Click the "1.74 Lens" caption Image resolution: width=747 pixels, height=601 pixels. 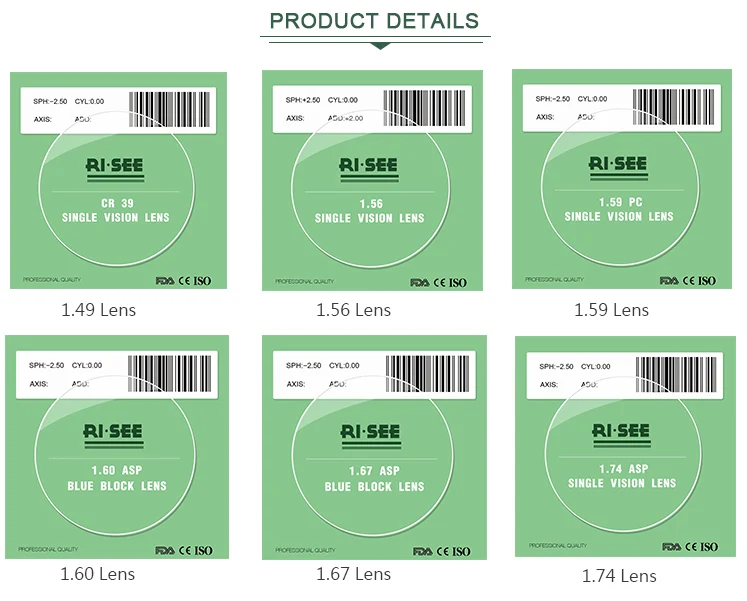click(x=619, y=575)
